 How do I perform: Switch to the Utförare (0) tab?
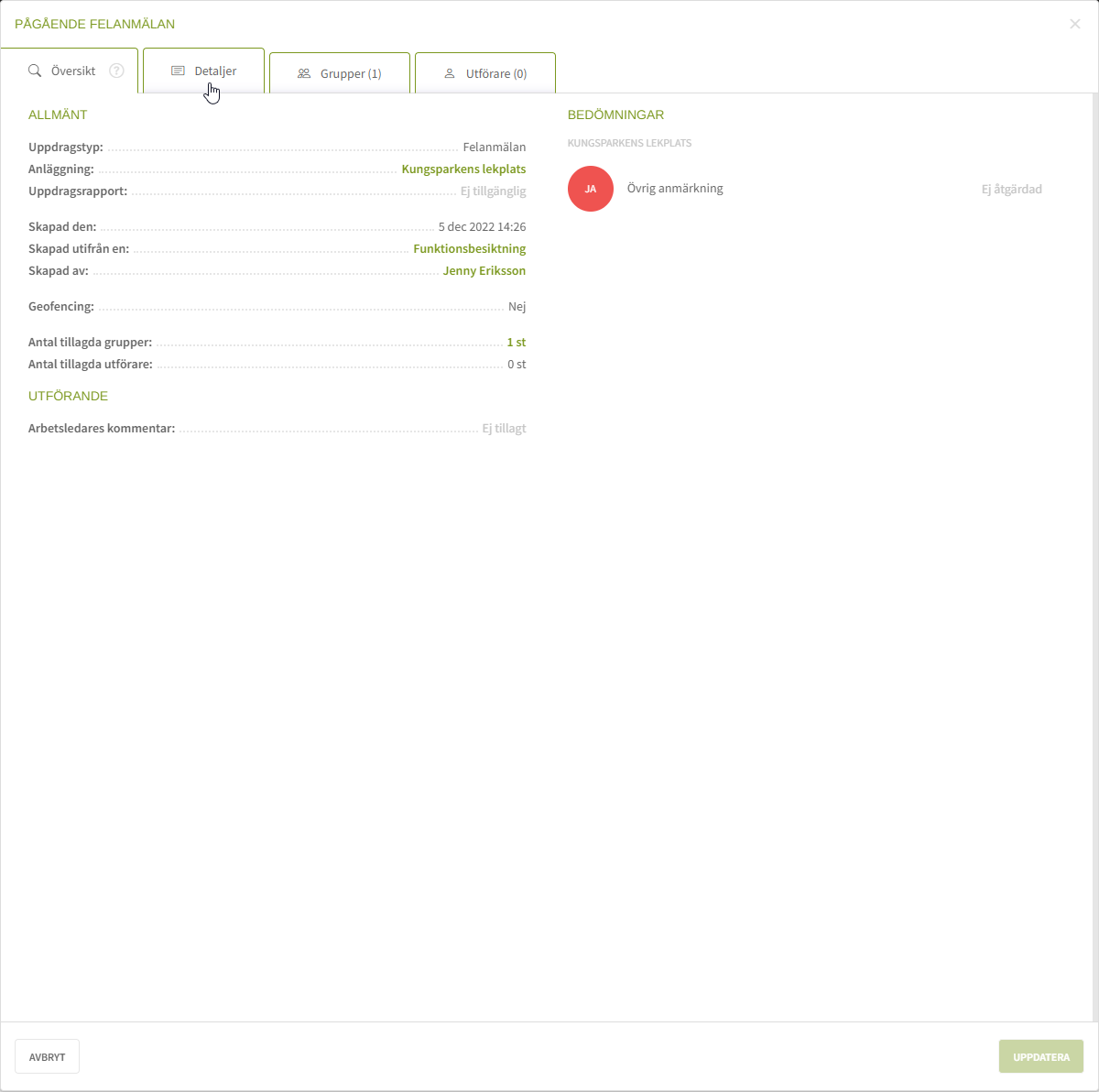point(495,73)
